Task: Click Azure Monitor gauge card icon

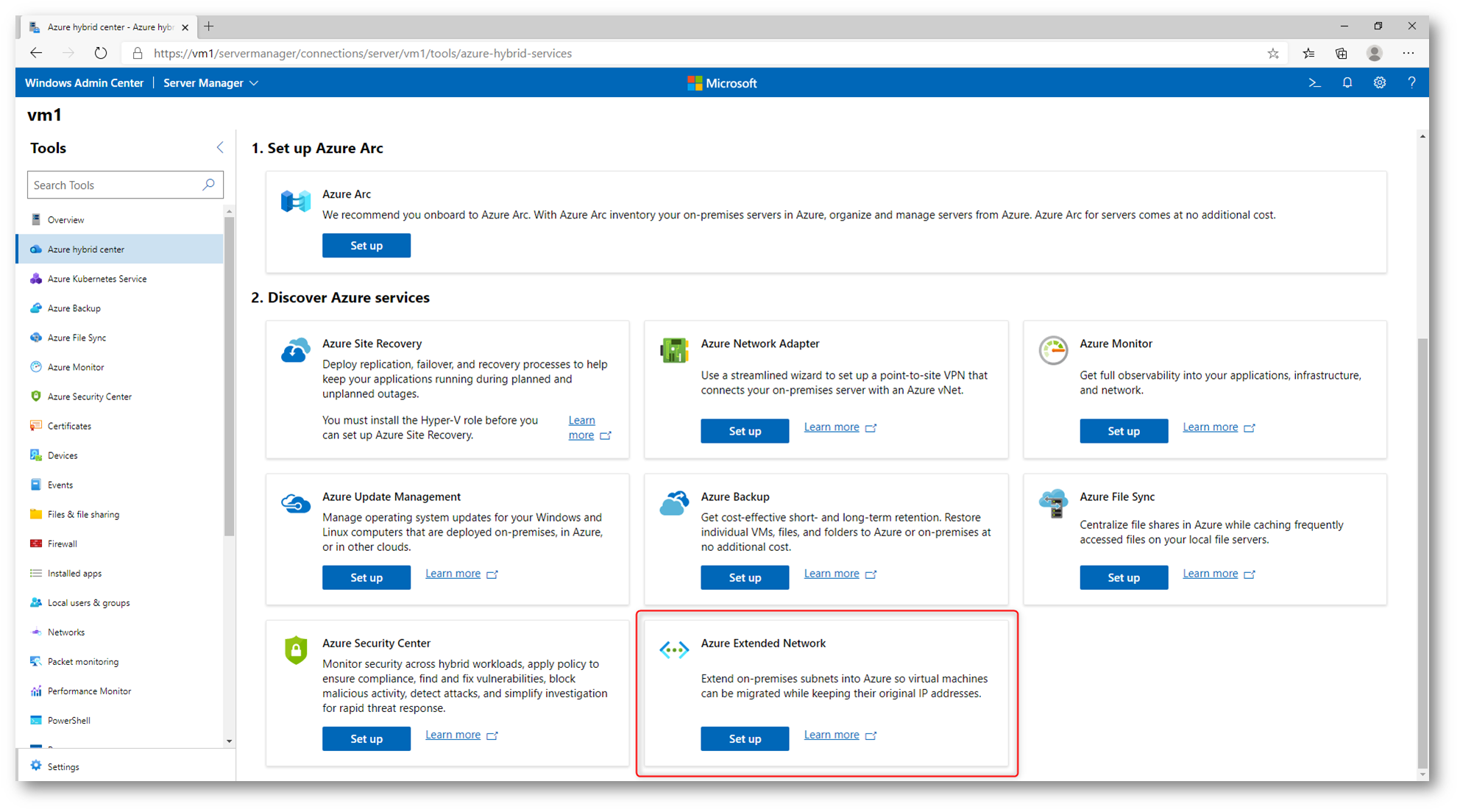Action: [1053, 350]
